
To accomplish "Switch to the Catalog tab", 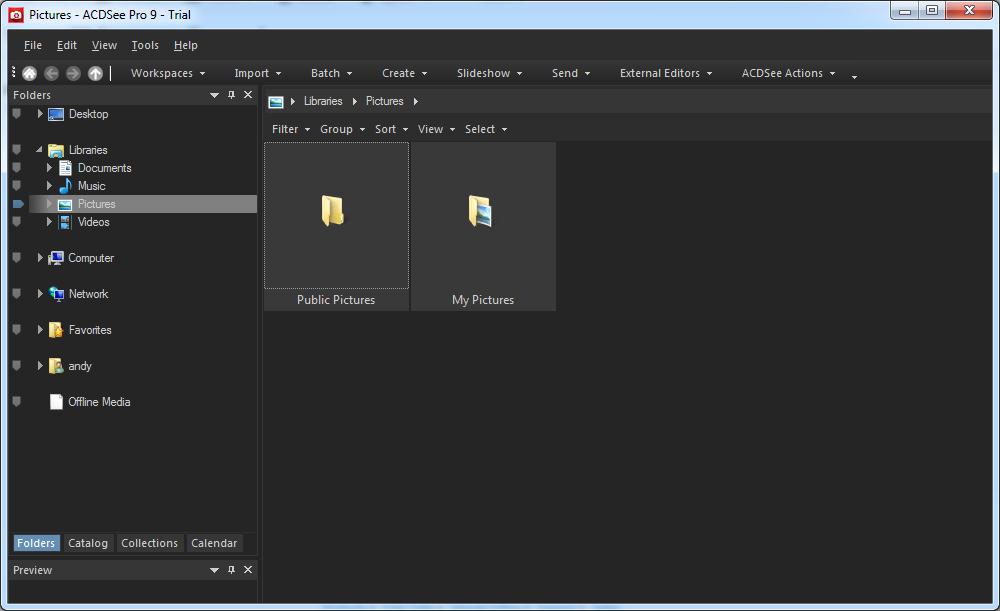I will (88, 543).
